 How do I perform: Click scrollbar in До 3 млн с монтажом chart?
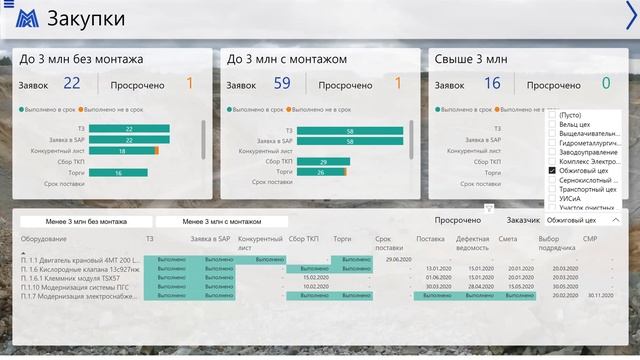[x=411, y=140]
